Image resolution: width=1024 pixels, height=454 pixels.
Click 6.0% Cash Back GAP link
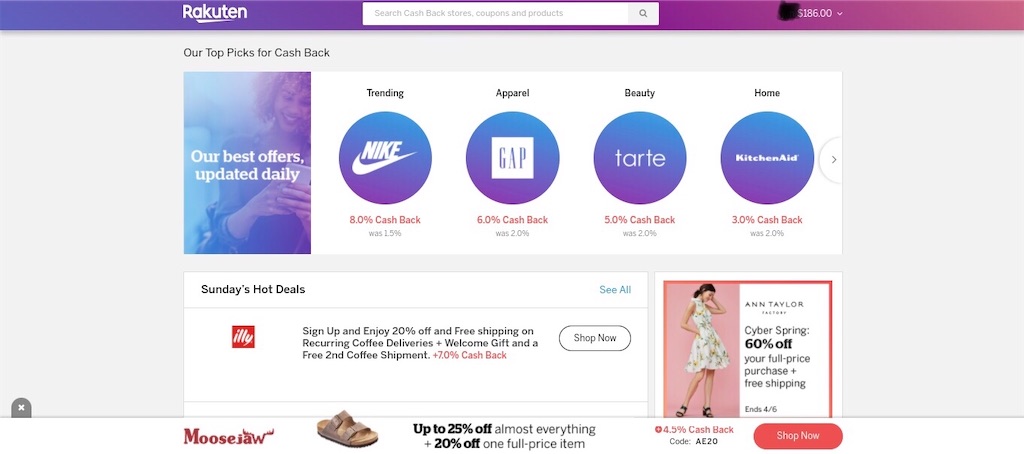[x=513, y=219]
